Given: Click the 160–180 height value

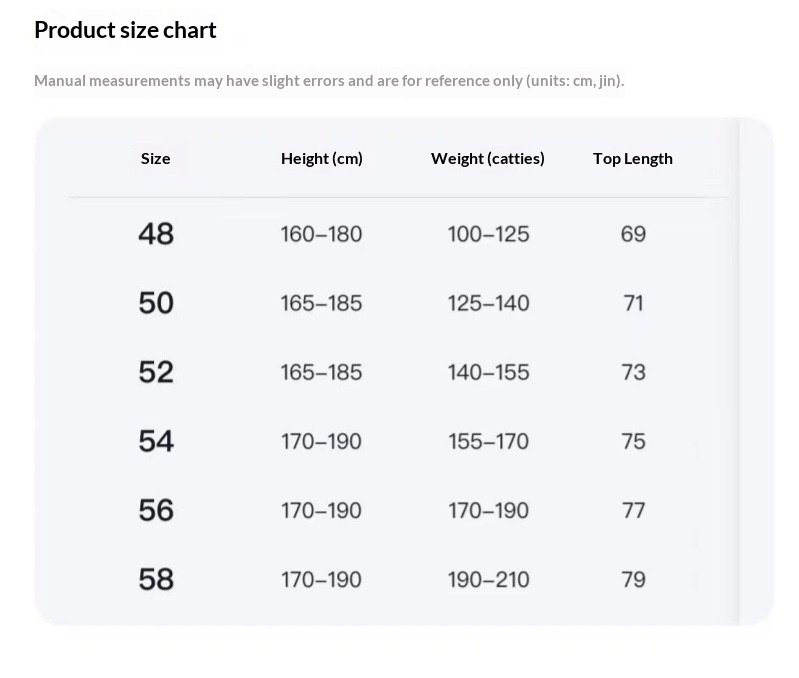Looking at the screenshot, I should pyautogui.click(x=322, y=234).
